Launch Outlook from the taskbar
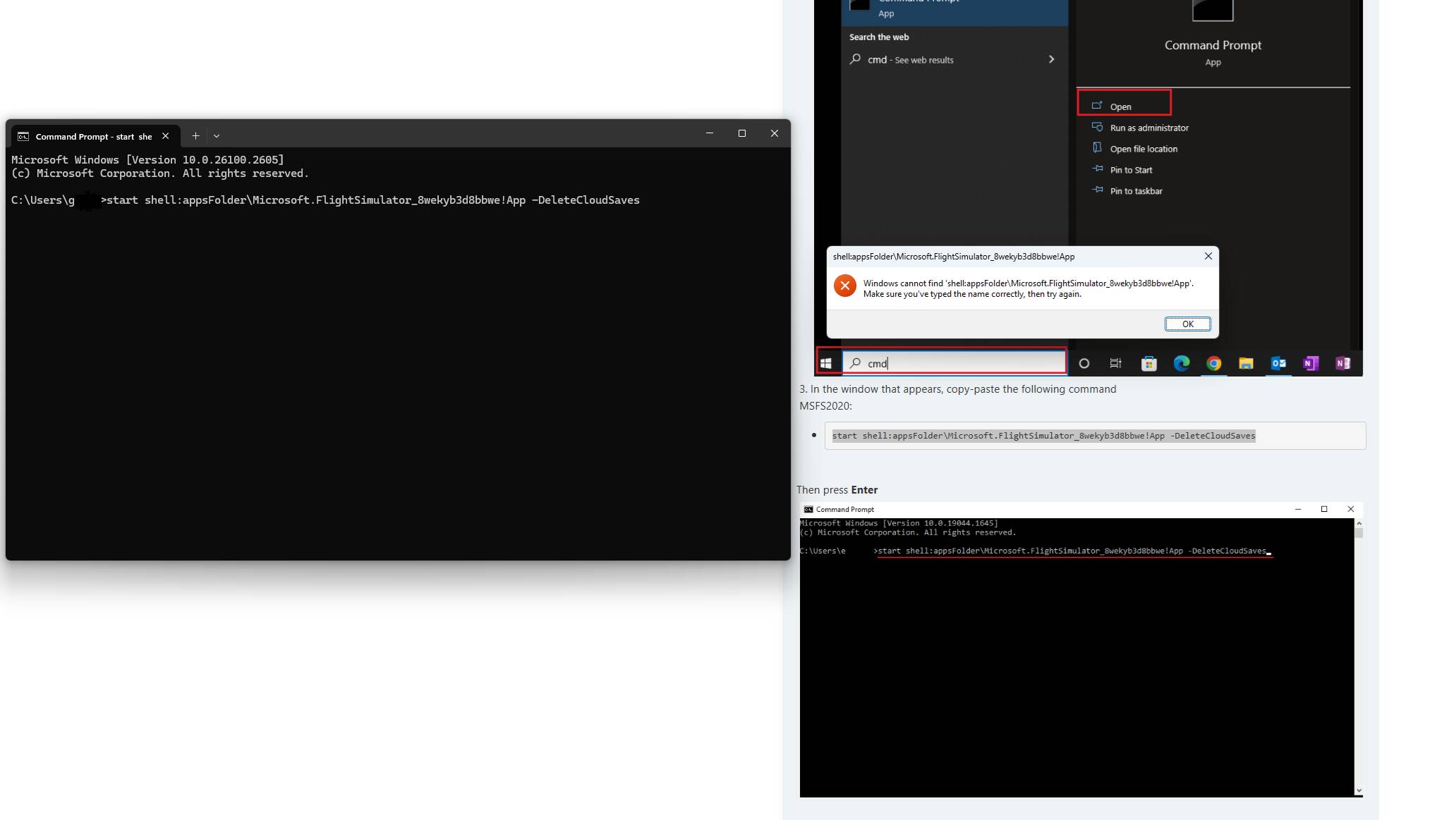1456x820 pixels. point(1278,363)
